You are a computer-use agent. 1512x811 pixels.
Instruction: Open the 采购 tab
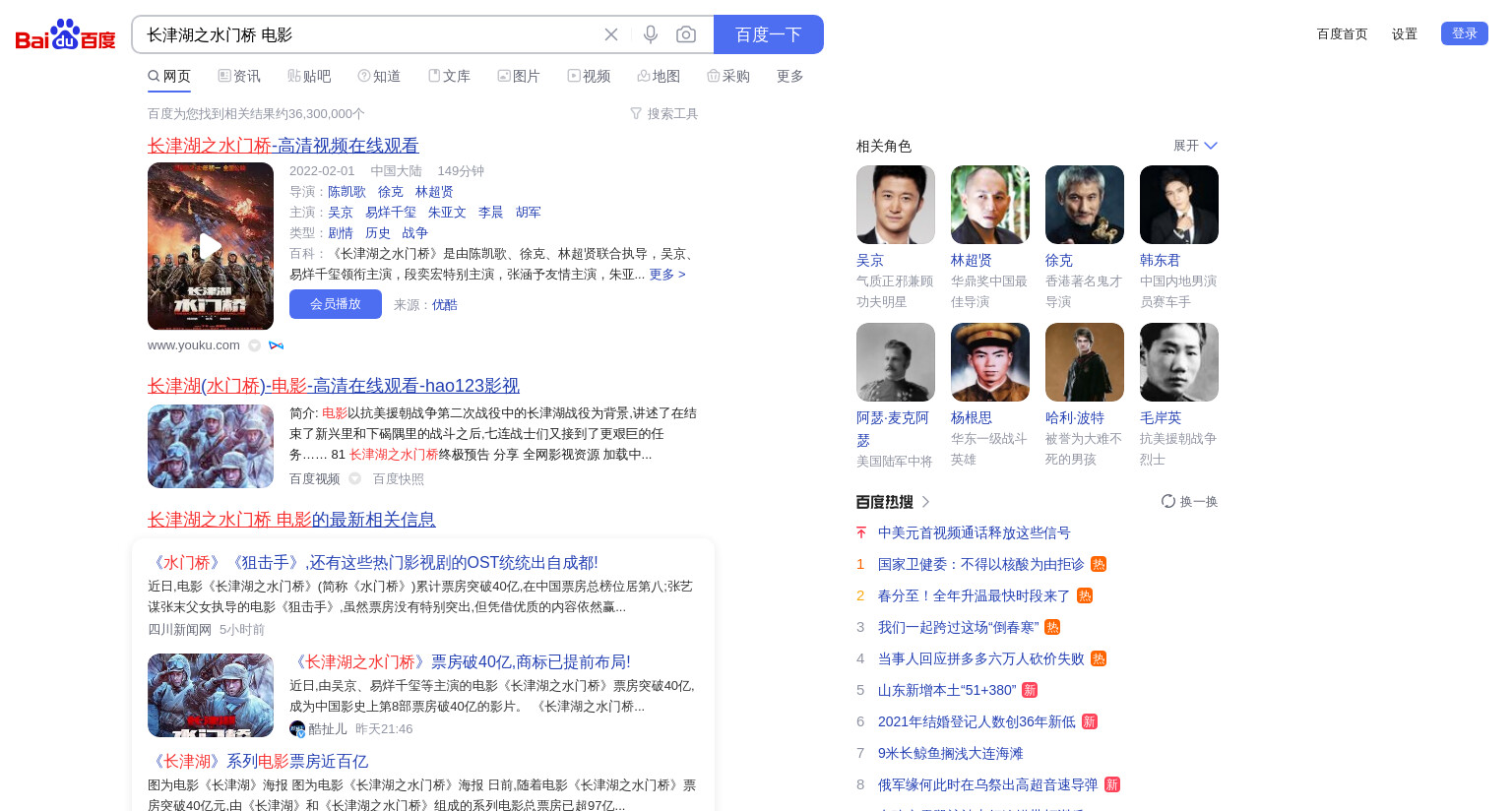tap(728, 76)
